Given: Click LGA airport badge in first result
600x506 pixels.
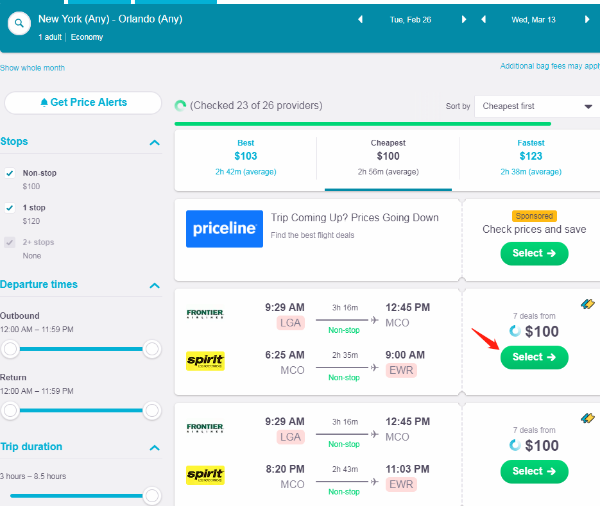Looking at the screenshot, I should tap(290, 323).
